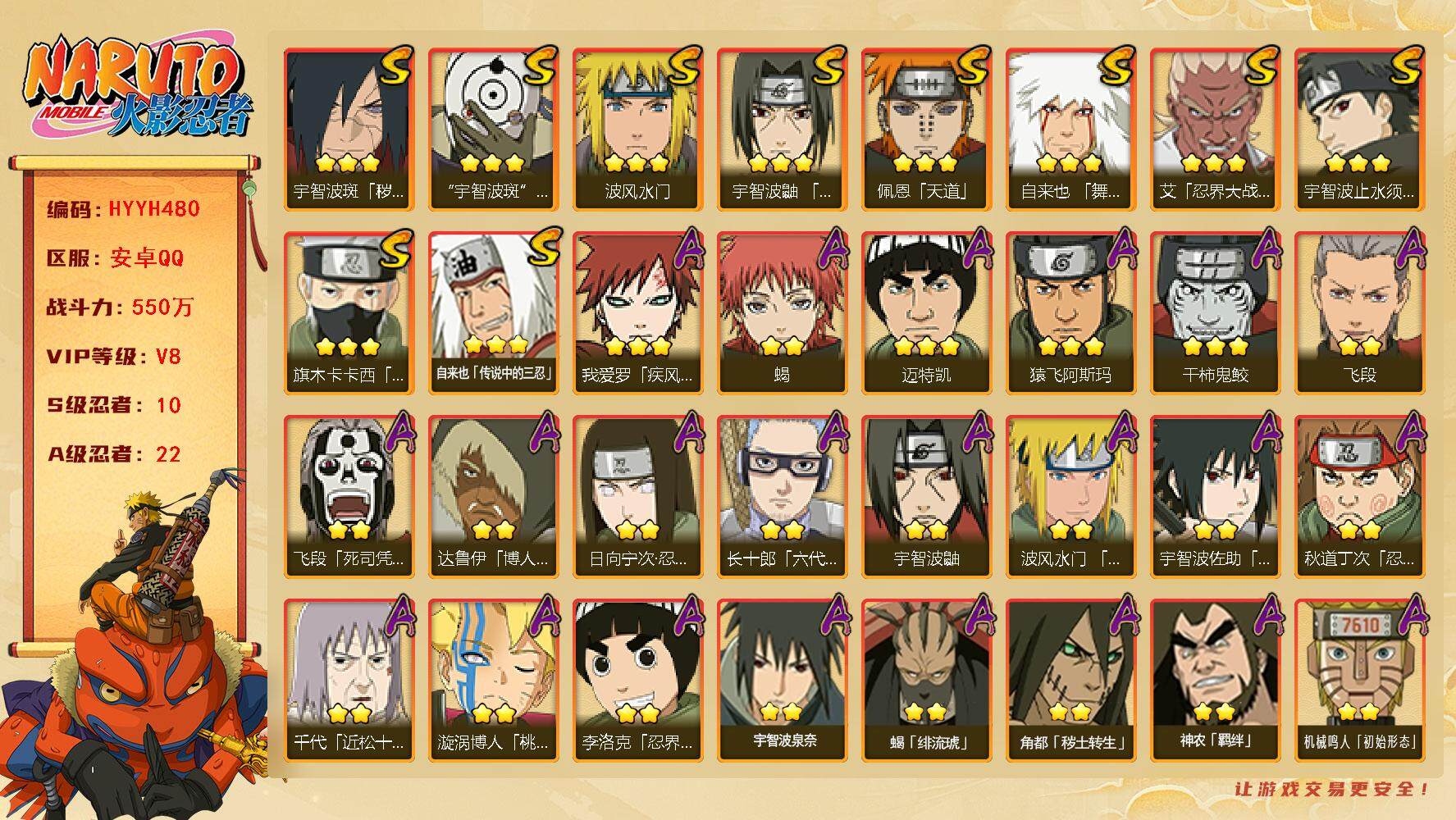Open the A-rank 飞段 card beside 干柿鬼鲛

coord(1359,312)
